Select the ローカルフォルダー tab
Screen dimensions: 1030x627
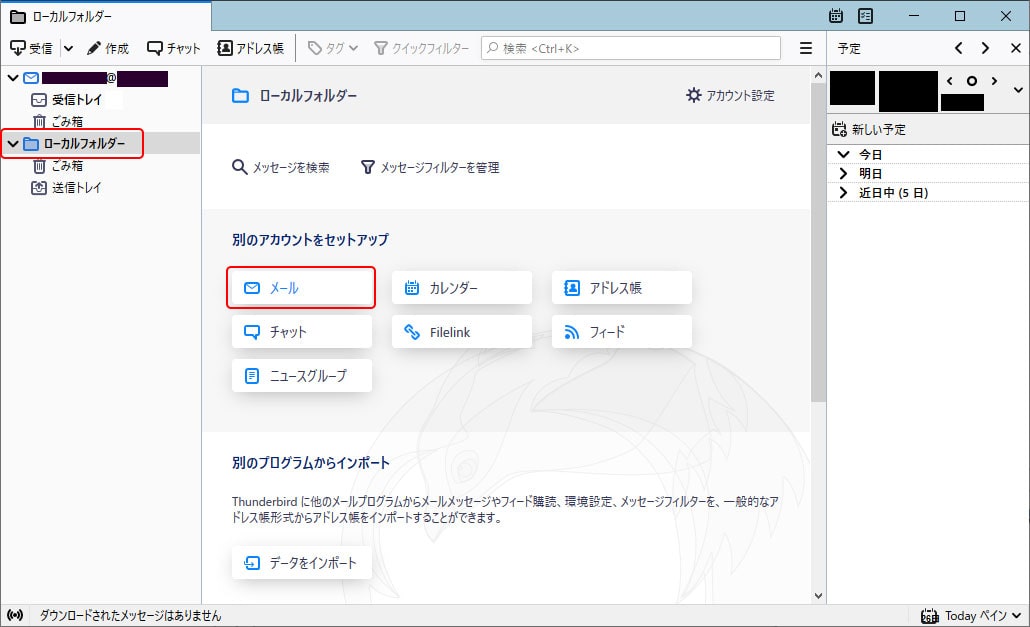pyautogui.click(x=105, y=16)
